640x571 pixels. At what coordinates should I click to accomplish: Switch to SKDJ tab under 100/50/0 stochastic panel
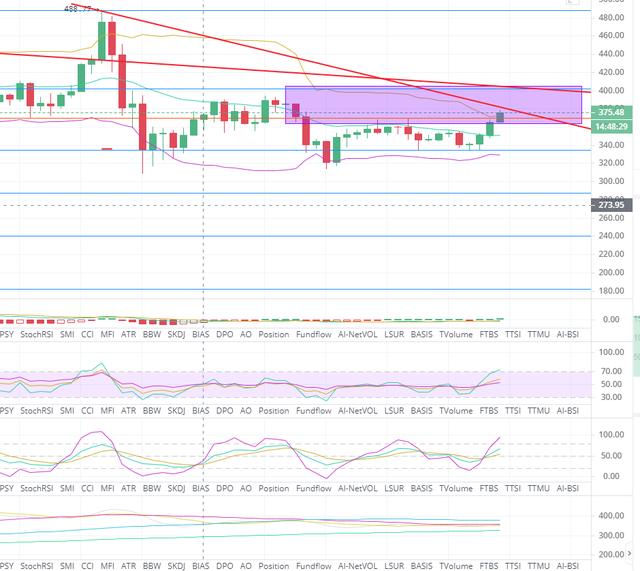(176, 488)
